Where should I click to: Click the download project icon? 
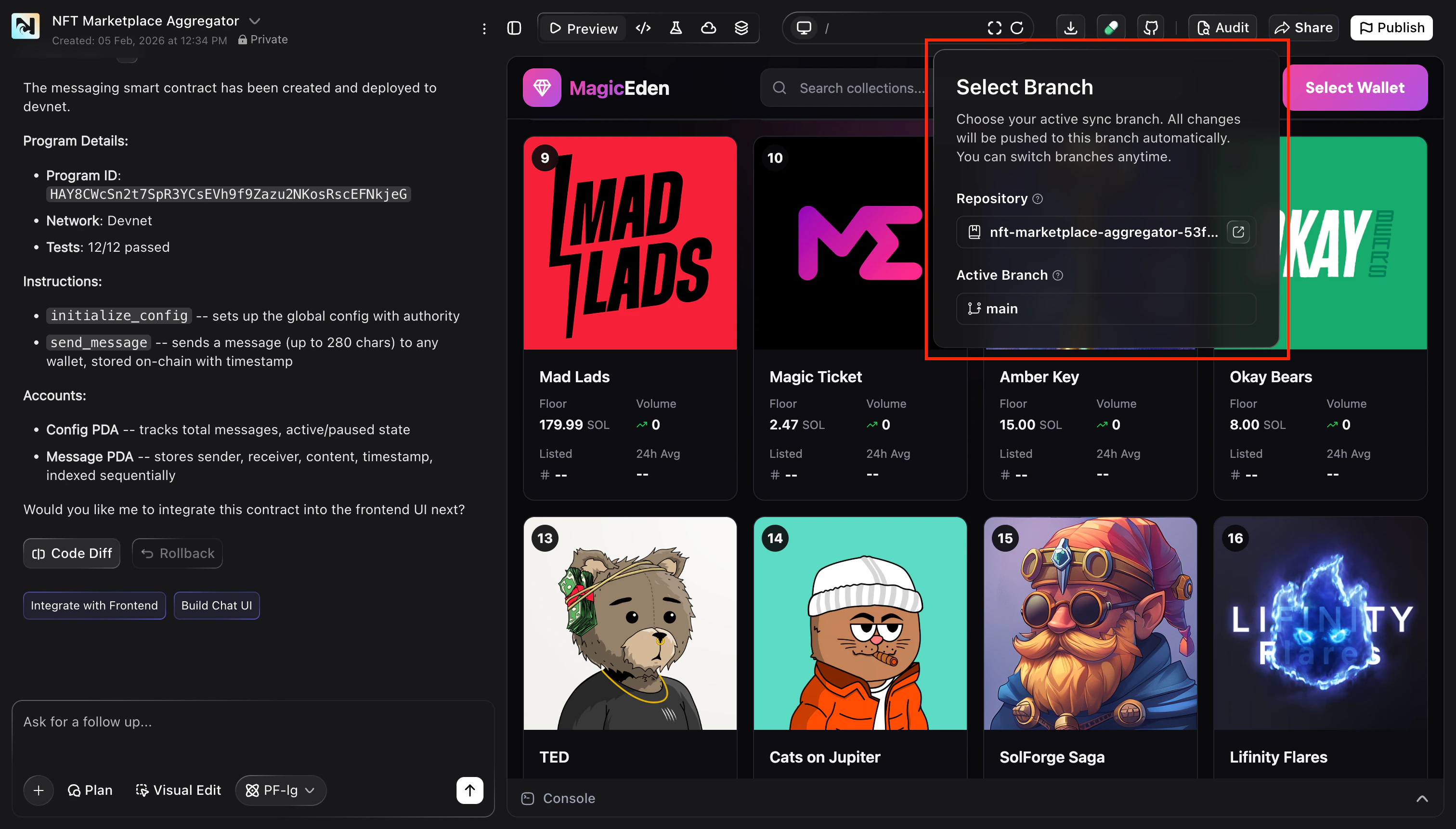[1070, 28]
